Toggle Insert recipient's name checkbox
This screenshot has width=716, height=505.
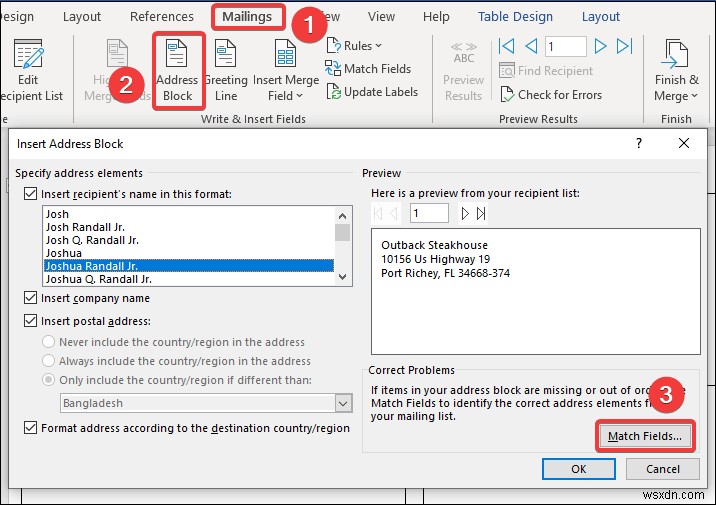pyautogui.click(x=30, y=194)
